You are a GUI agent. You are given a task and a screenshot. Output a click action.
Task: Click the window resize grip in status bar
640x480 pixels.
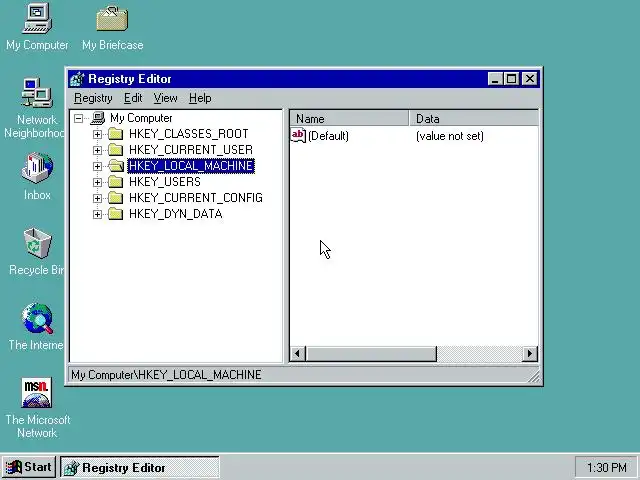point(534,376)
